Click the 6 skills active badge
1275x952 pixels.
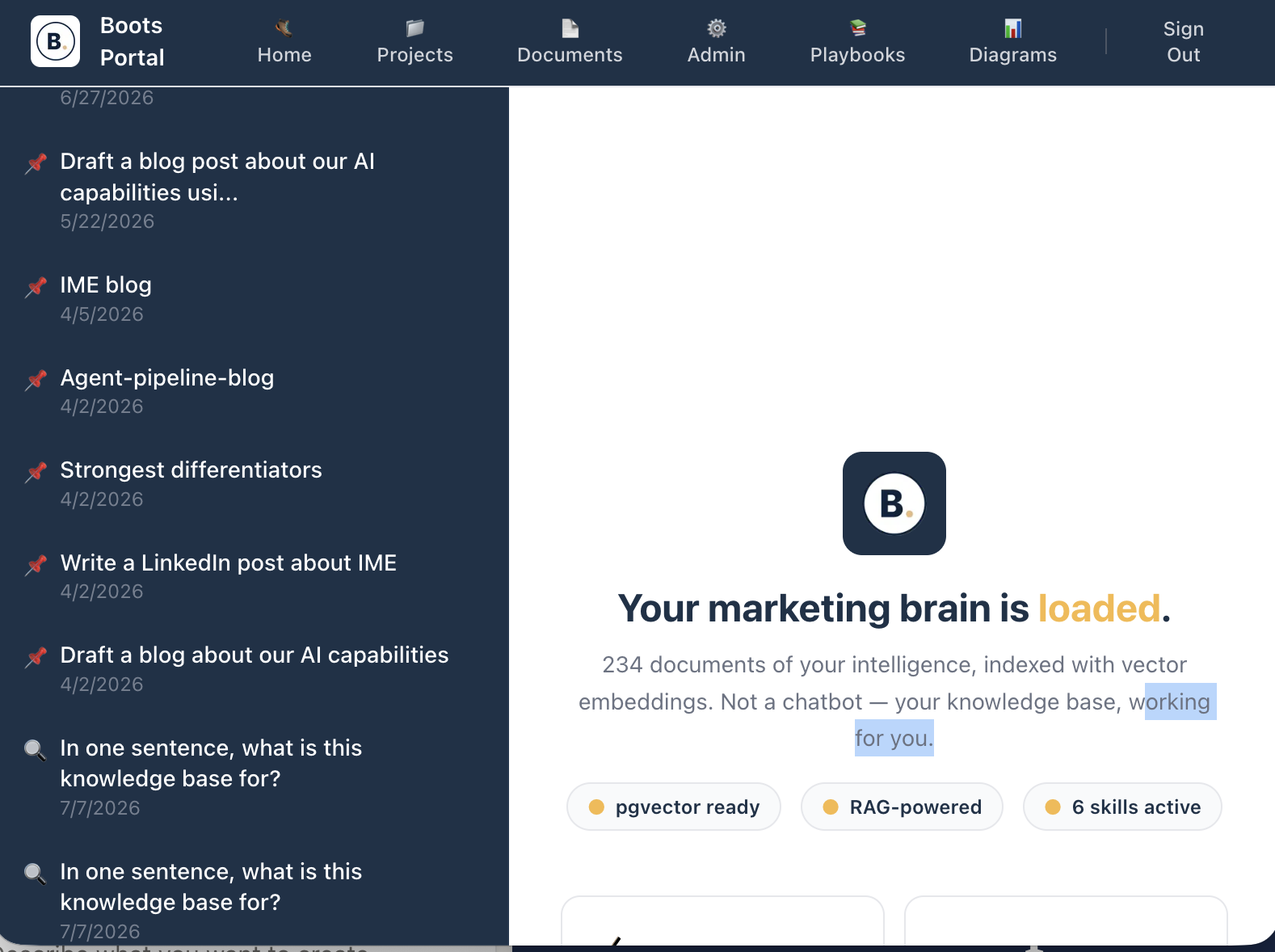1122,807
